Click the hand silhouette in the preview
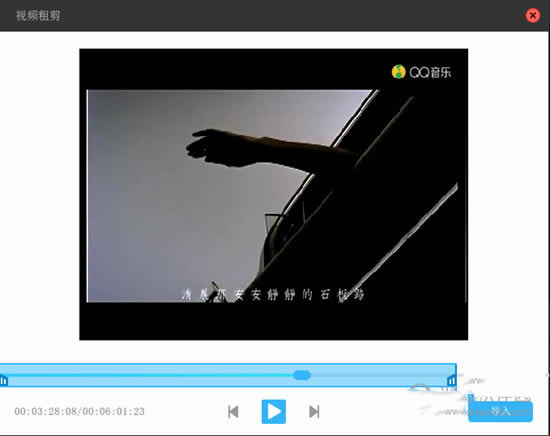 [x=224, y=147]
